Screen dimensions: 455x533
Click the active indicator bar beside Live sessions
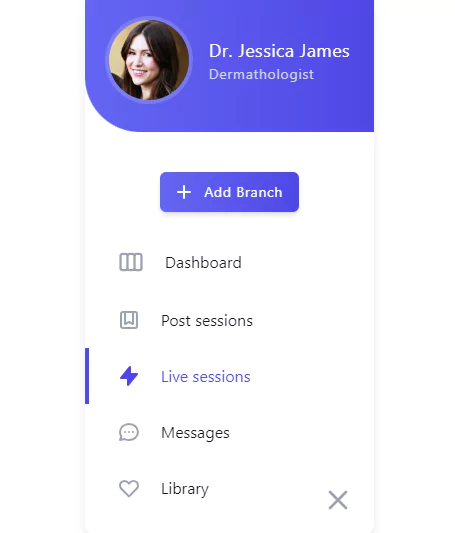pyautogui.click(x=87, y=376)
